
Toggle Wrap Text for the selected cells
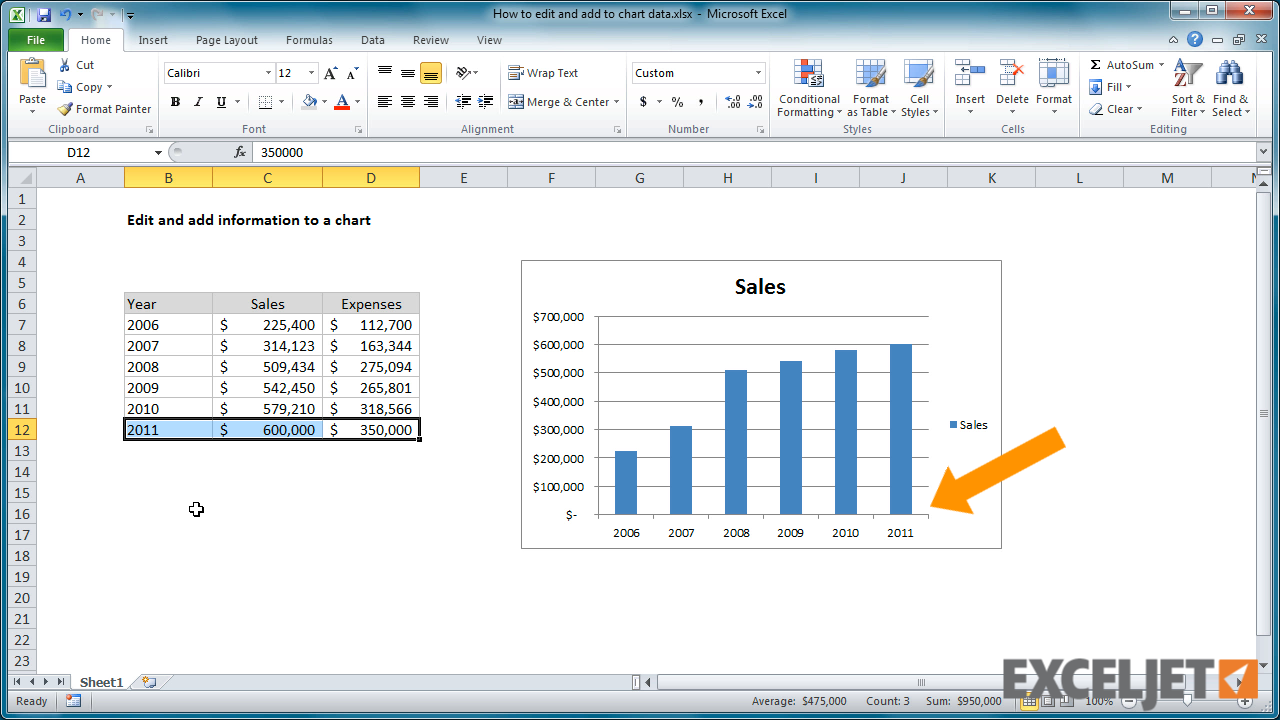point(543,73)
